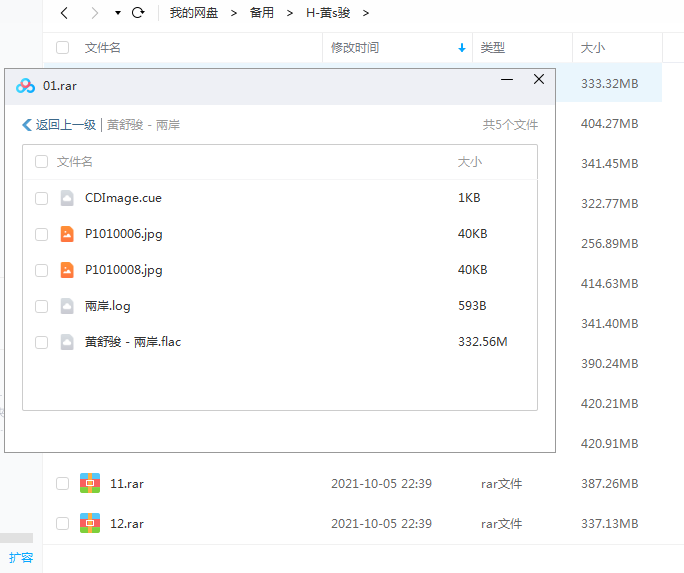Toggle select-all checkbox in archive preview header
Screen dimensions: 684x573
(41, 162)
